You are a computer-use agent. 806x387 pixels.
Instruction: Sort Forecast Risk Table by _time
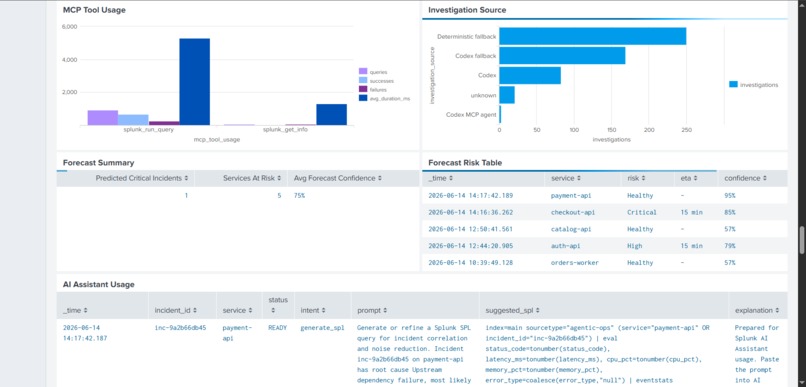click(441, 178)
